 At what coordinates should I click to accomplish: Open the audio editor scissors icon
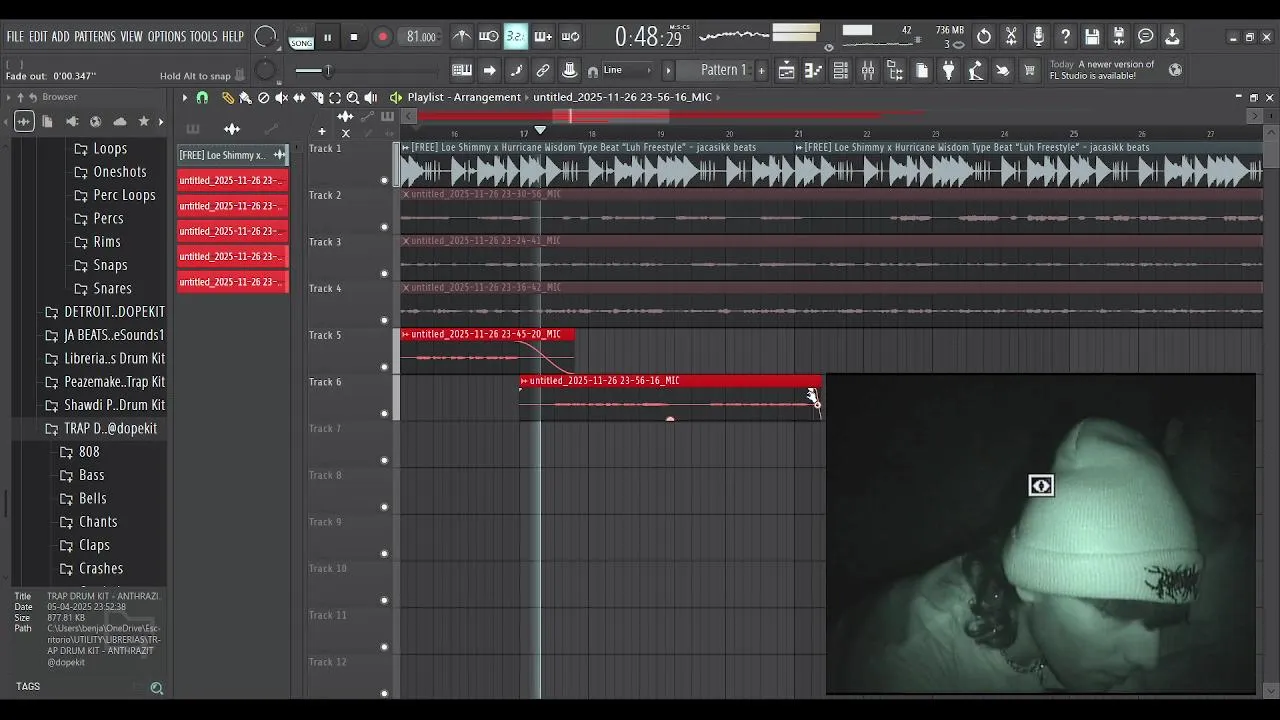[1011, 37]
